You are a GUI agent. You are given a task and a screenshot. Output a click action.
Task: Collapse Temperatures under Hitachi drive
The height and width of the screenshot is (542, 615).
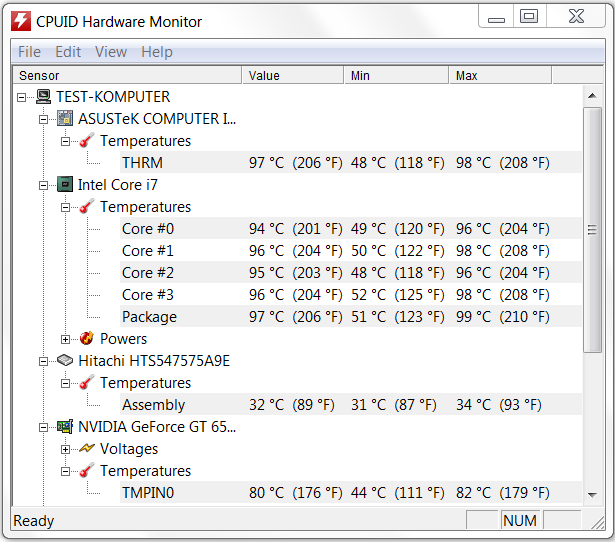66,383
